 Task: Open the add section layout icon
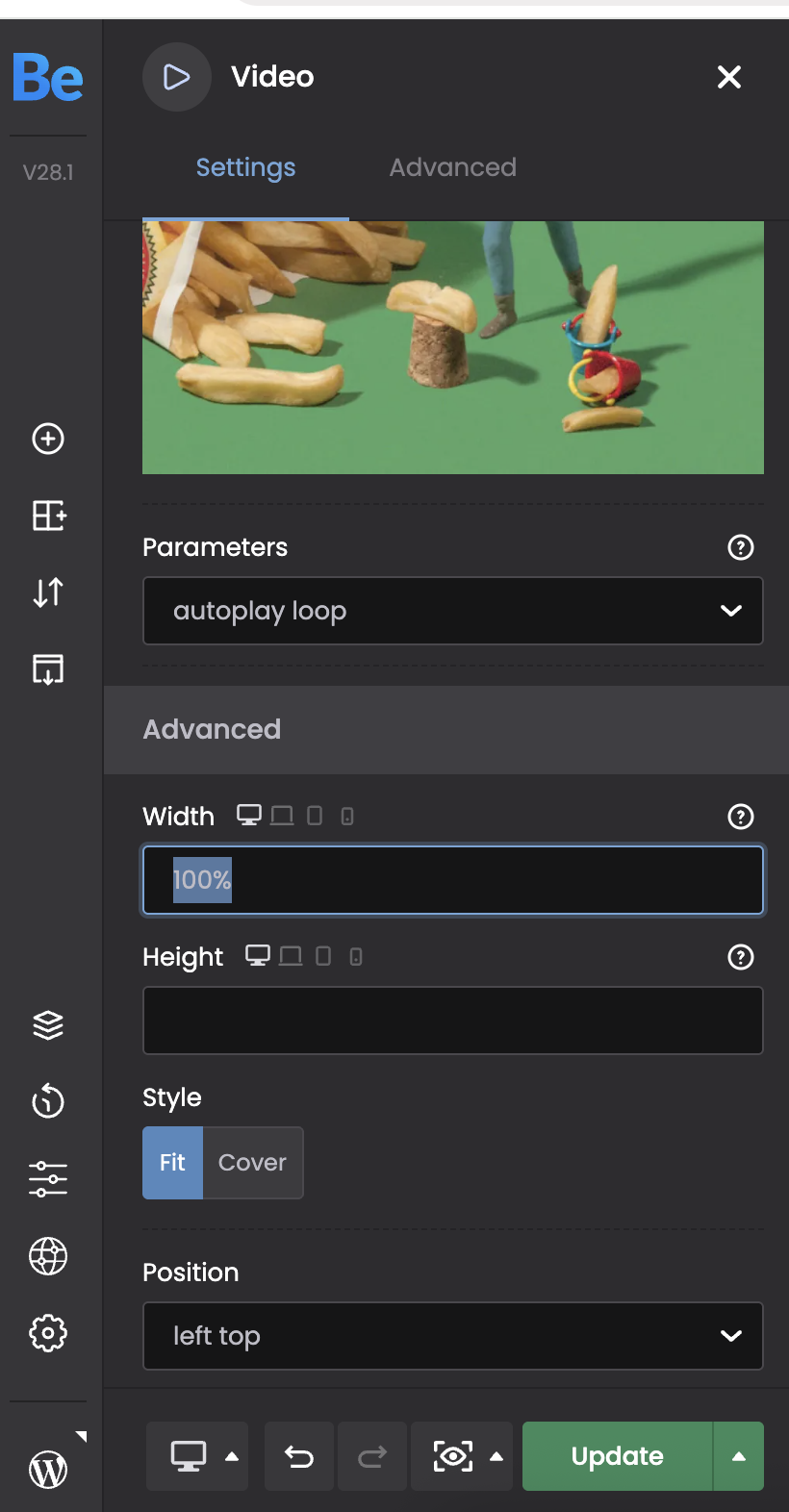pyautogui.click(x=48, y=516)
